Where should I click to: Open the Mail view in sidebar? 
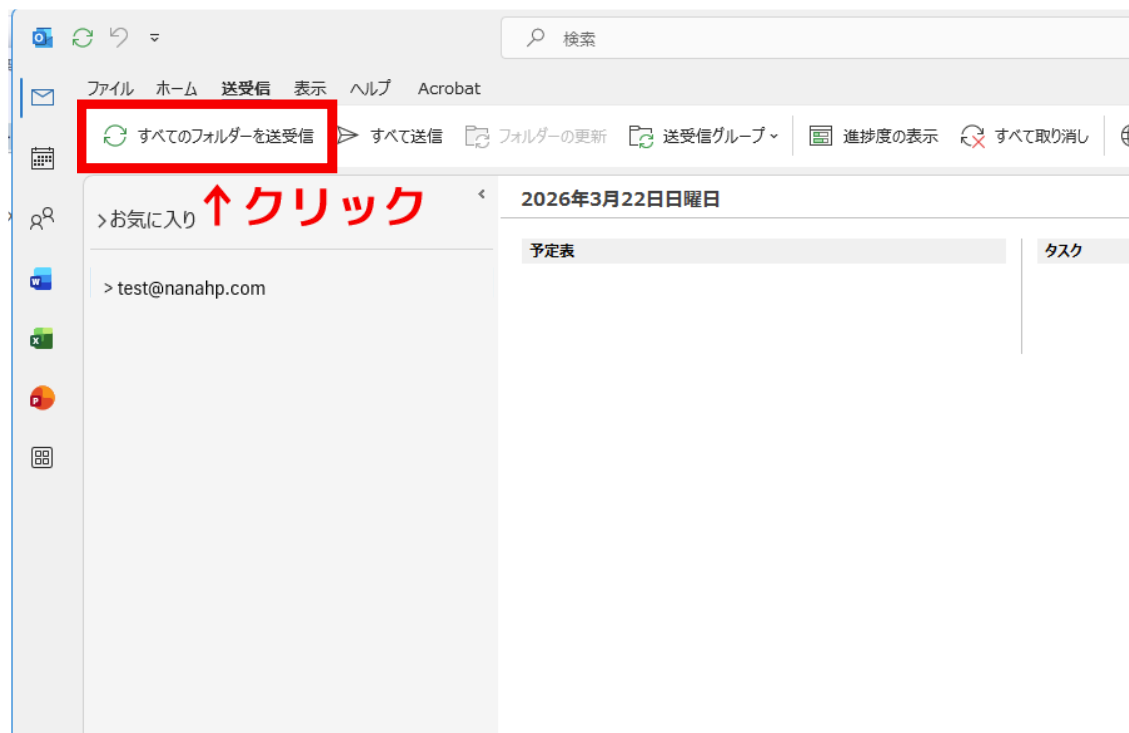tap(42, 97)
